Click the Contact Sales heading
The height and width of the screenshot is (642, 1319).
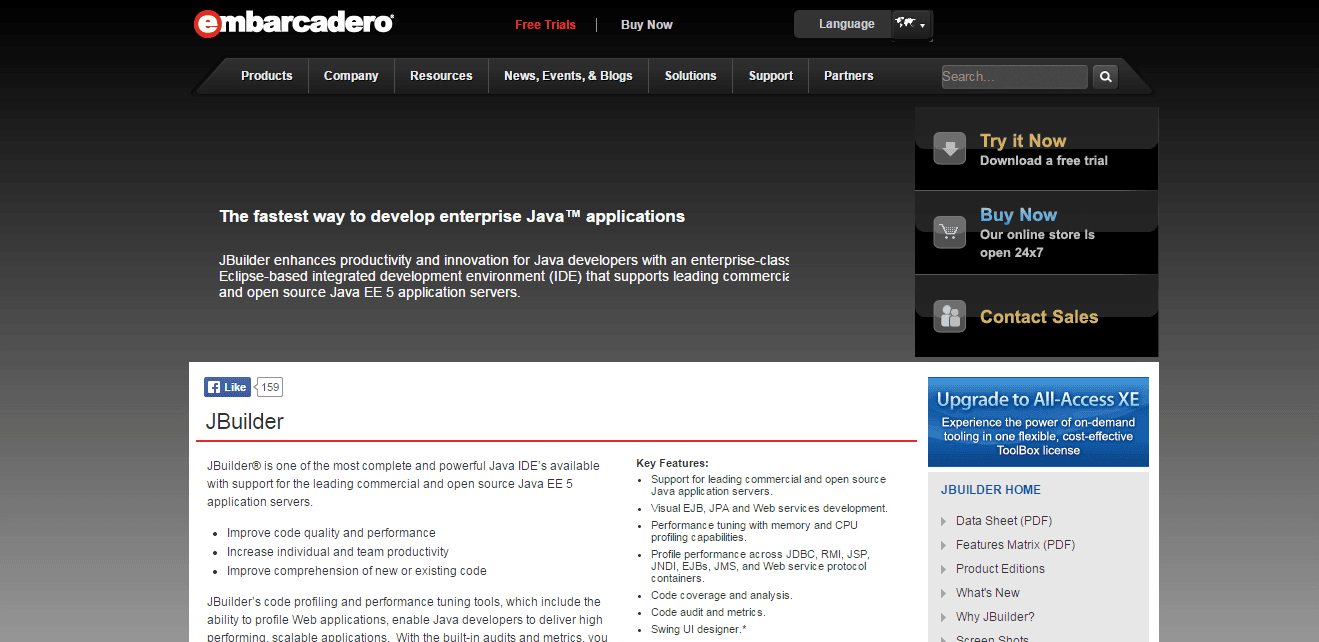pyautogui.click(x=1039, y=317)
